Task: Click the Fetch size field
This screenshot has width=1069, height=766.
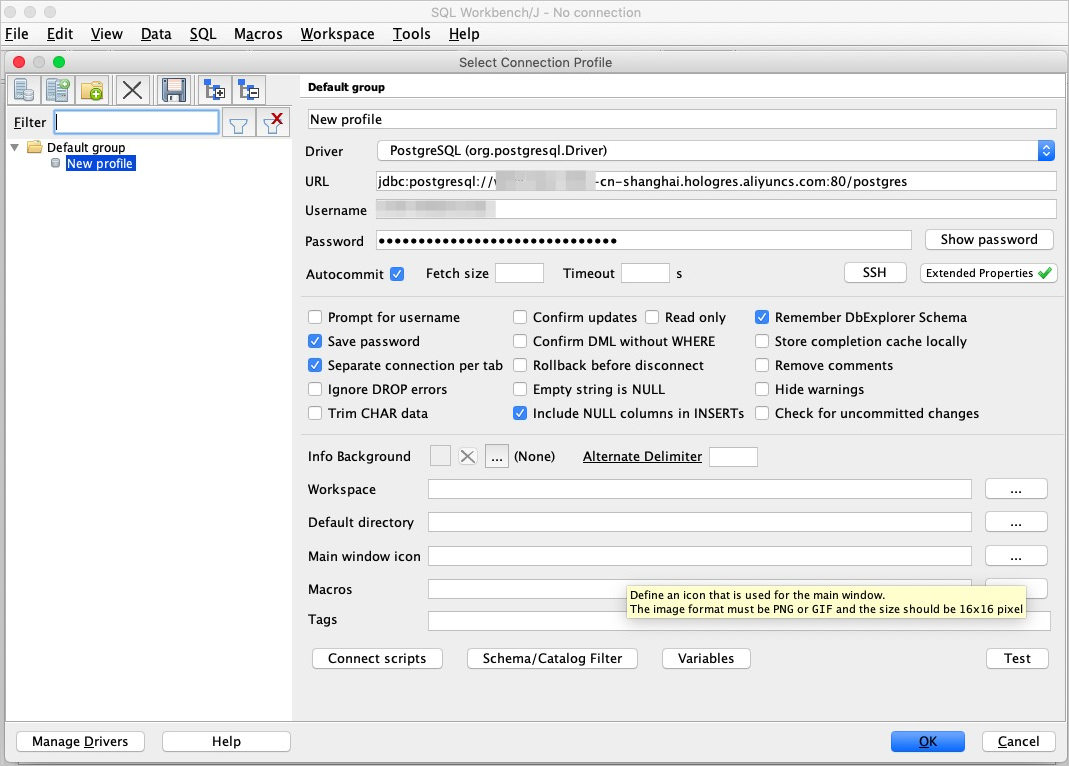Action: (x=520, y=273)
